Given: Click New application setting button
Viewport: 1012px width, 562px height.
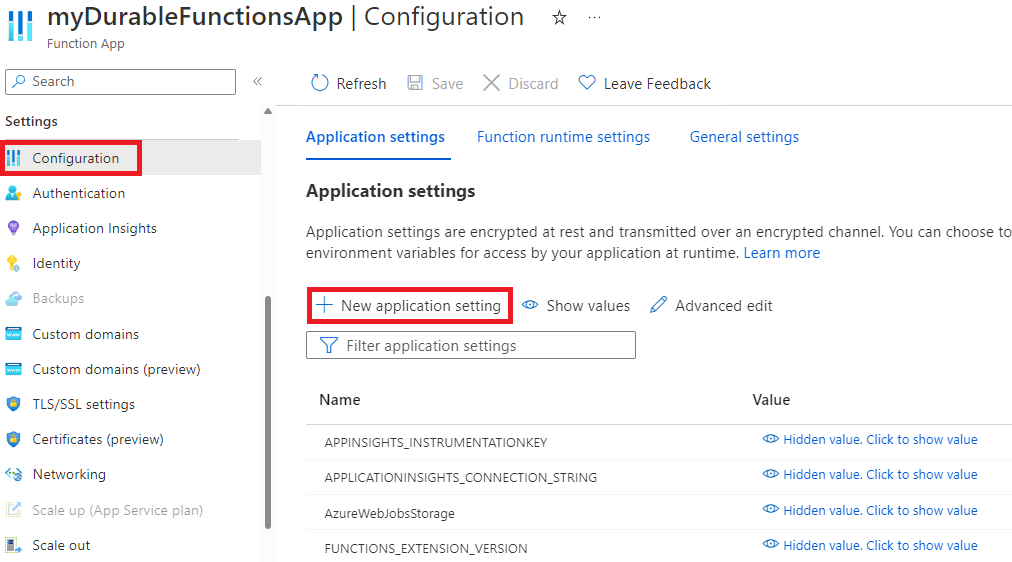Looking at the screenshot, I should pos(410,305).
